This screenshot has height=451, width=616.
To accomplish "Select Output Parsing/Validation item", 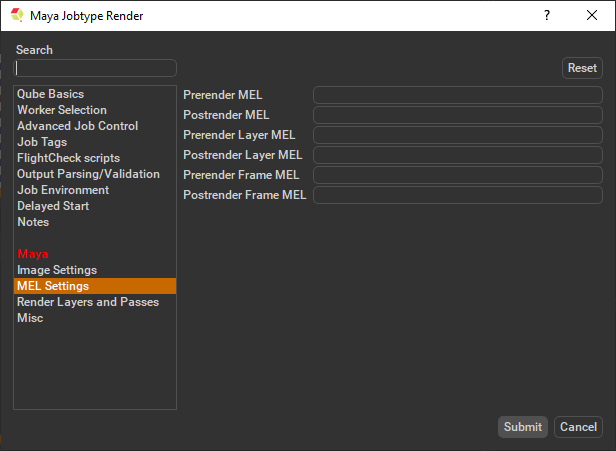I will [x=88, y=174].
